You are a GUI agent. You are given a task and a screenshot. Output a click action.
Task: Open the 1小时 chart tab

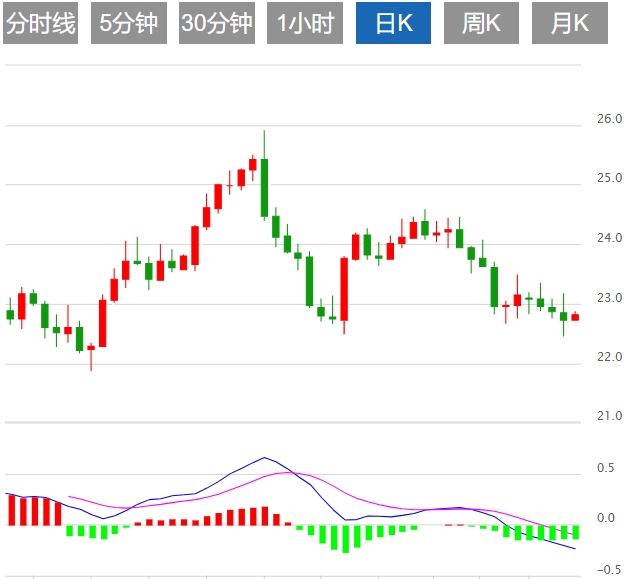coord(305,23)
